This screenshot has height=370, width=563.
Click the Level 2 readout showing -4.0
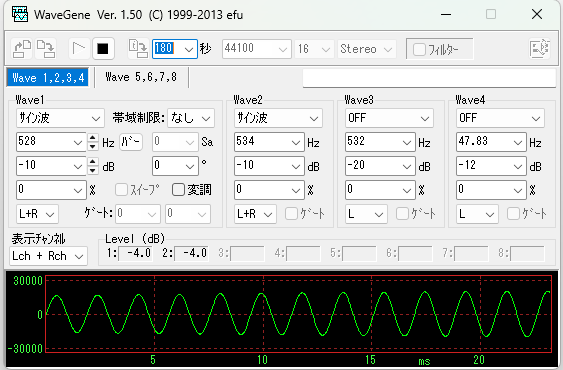191,253
